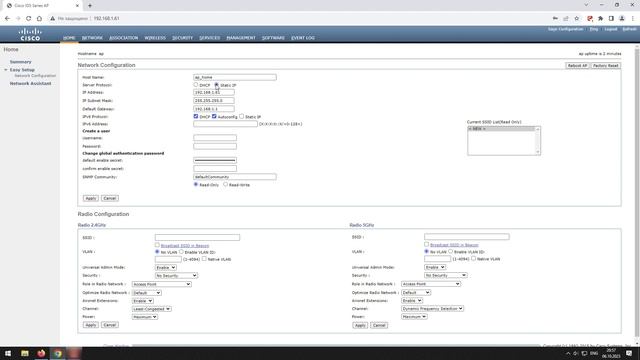The height and width of the screenshot is (360, 640).
Task: Open the red extension icon in toolbar
Action: point(590,18)
